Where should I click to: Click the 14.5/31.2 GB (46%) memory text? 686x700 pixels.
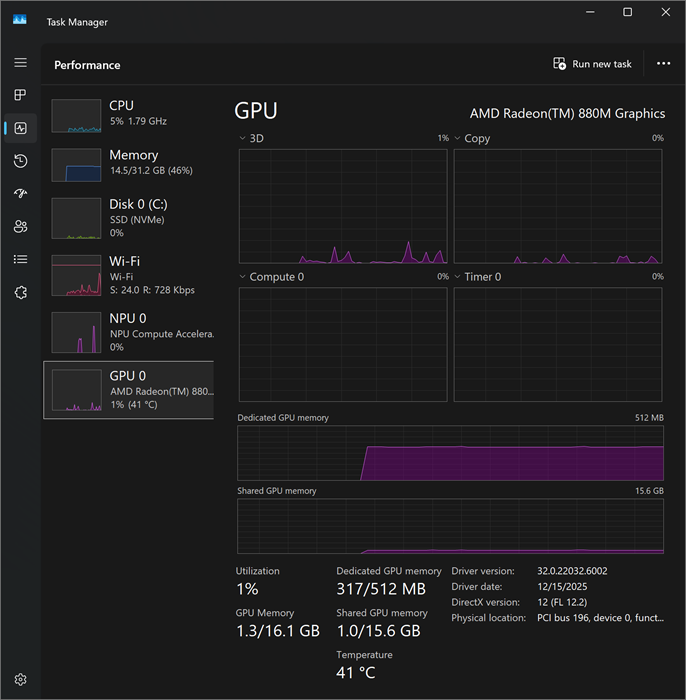point(151,171)
